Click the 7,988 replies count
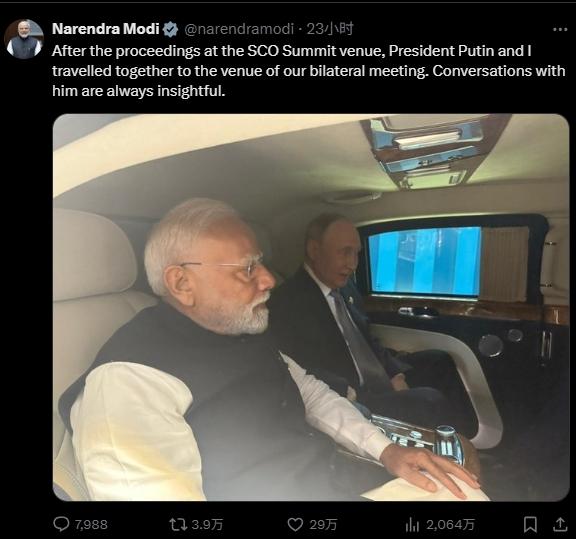The width and height of the screenshot is (576, 539). tap(91, 524)
